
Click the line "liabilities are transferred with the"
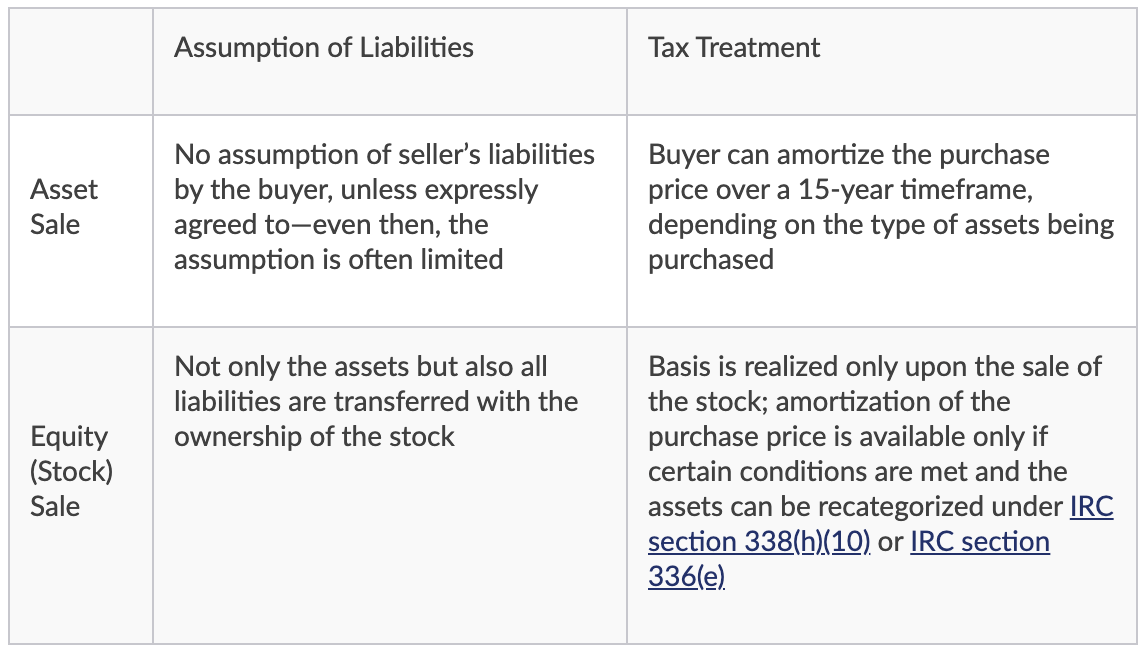(x=375, y=401)
